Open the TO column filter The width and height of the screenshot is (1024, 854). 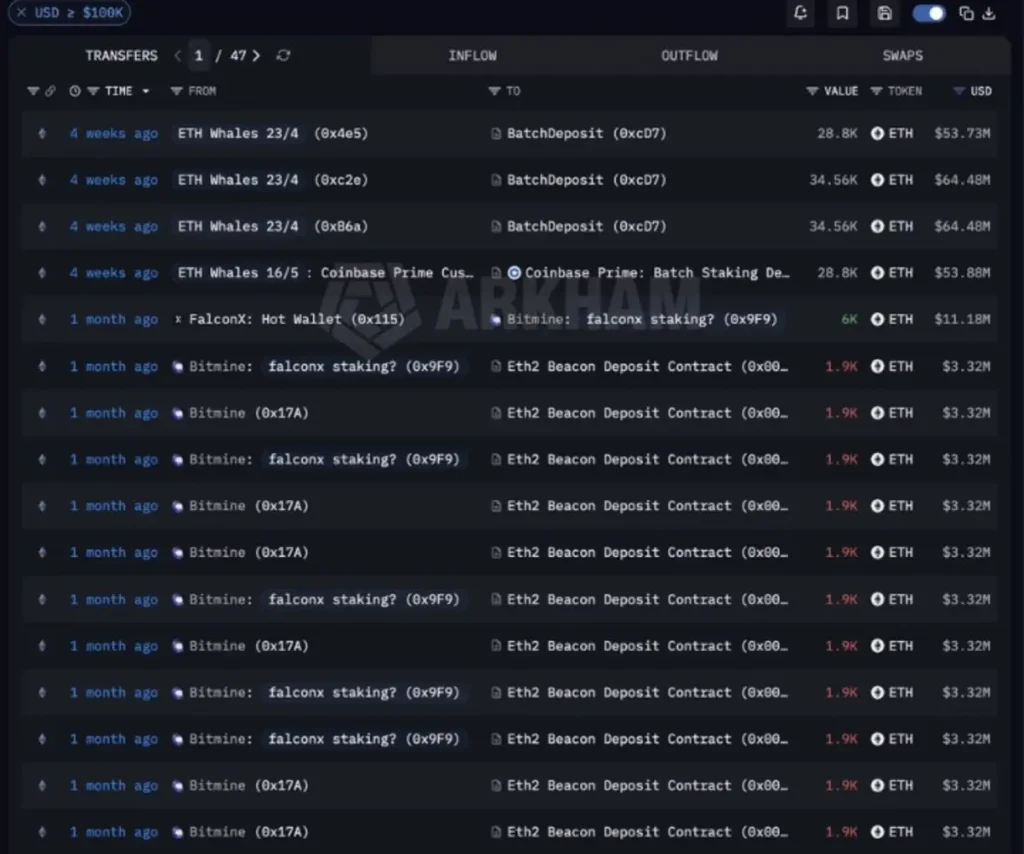pos(494,91)
